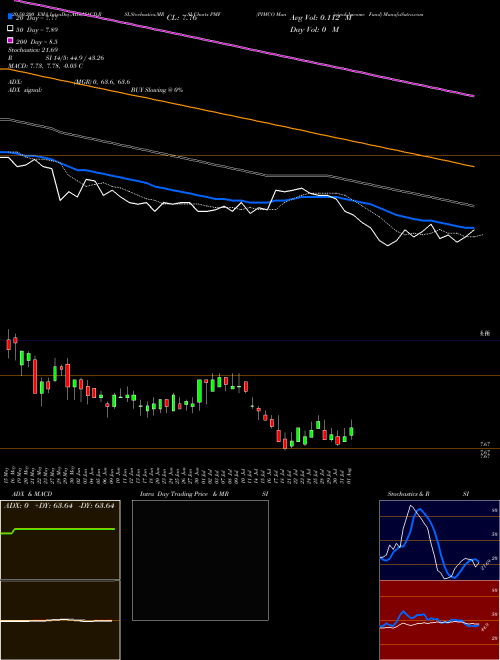This screenshot has width=500, height=660.
Task: Click the empty intraday trading price box
Action: (200, 560)
